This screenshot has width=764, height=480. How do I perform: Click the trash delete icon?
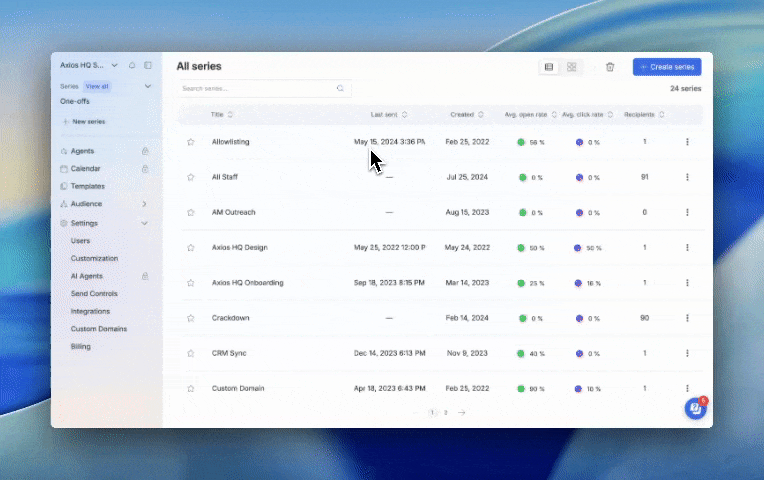coord(610,67)
